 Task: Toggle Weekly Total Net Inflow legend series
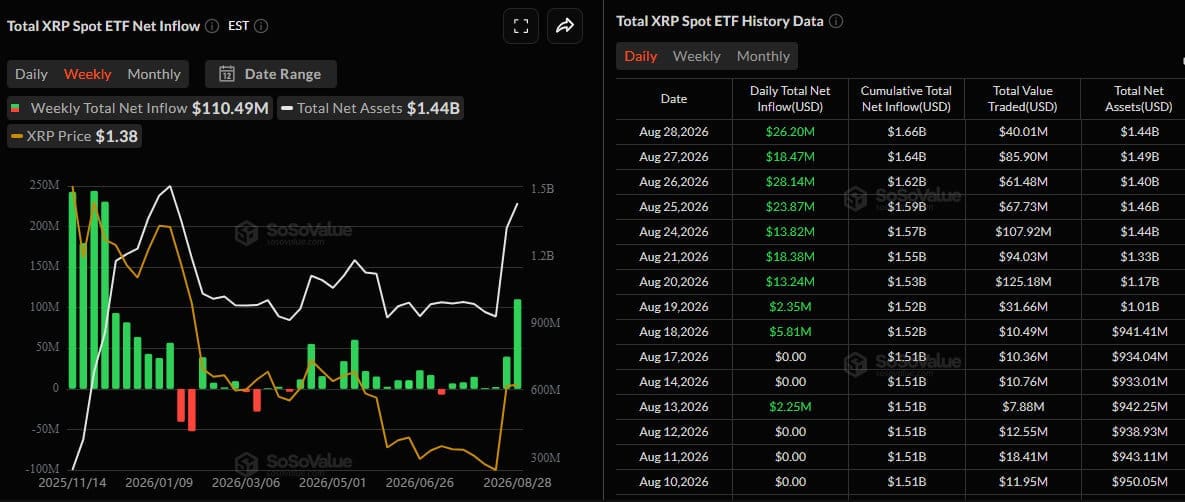(x=141, y=108)
